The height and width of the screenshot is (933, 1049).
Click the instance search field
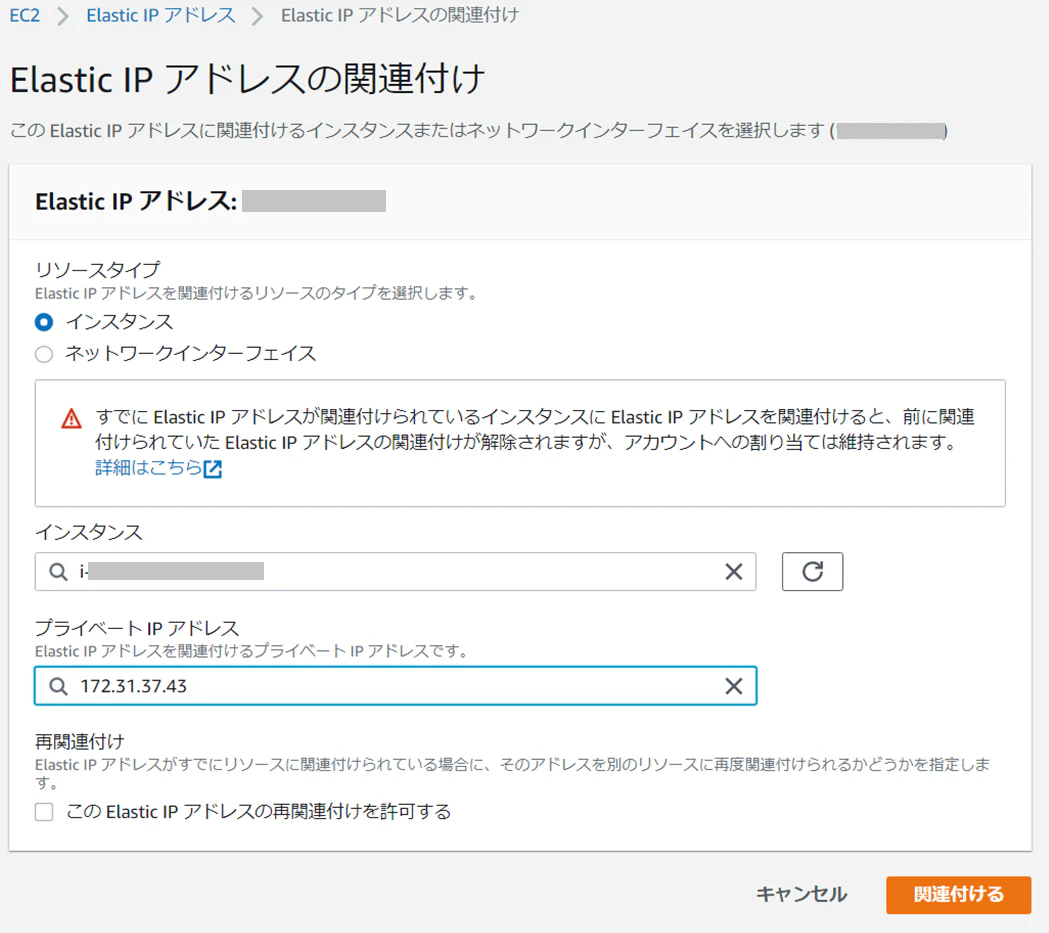tap(395, 572)
